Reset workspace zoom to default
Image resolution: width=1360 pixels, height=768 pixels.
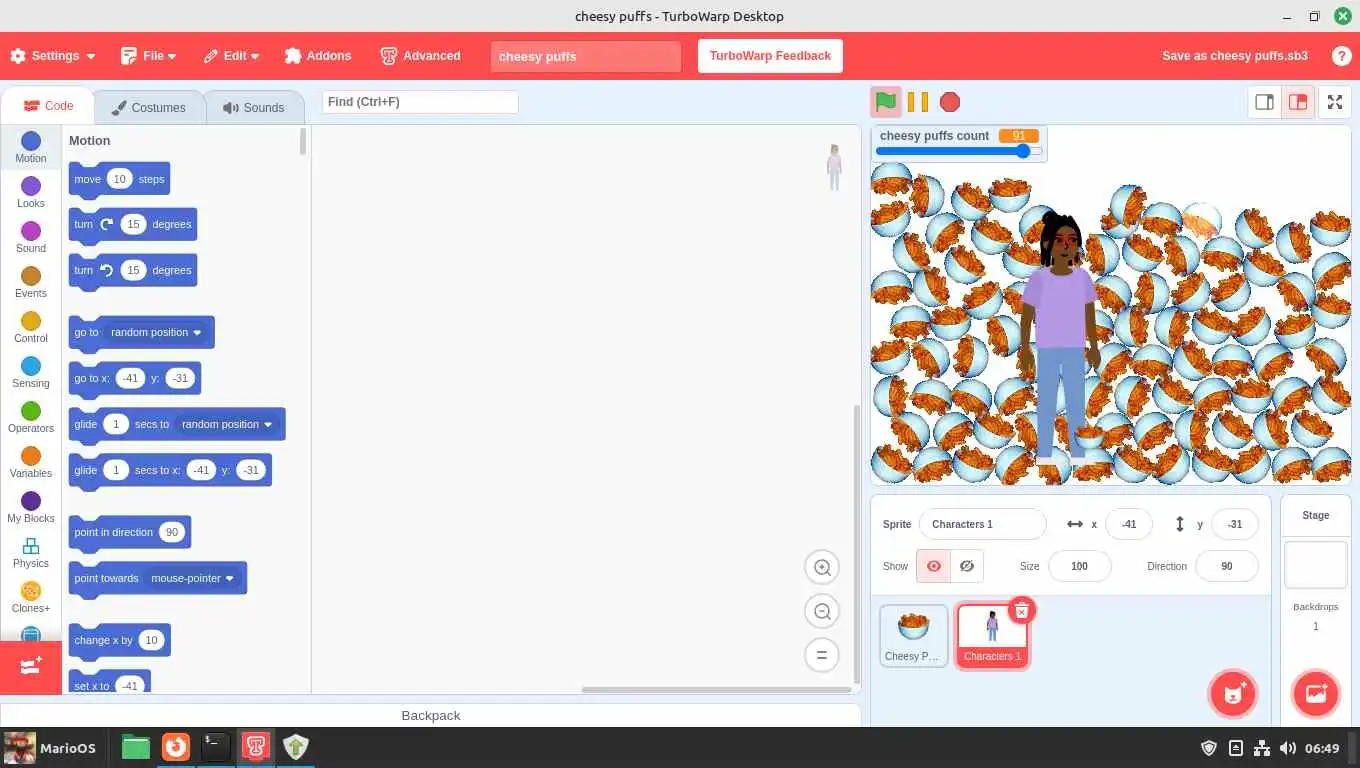822,655
